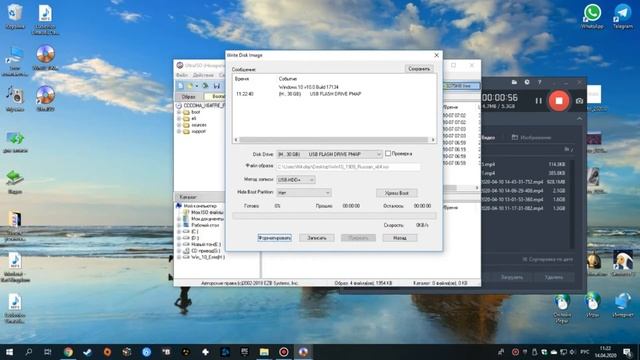640x360 pixels.
Task: Collapse the recorder file list panel chevron
Action: [x=580, y=119]
